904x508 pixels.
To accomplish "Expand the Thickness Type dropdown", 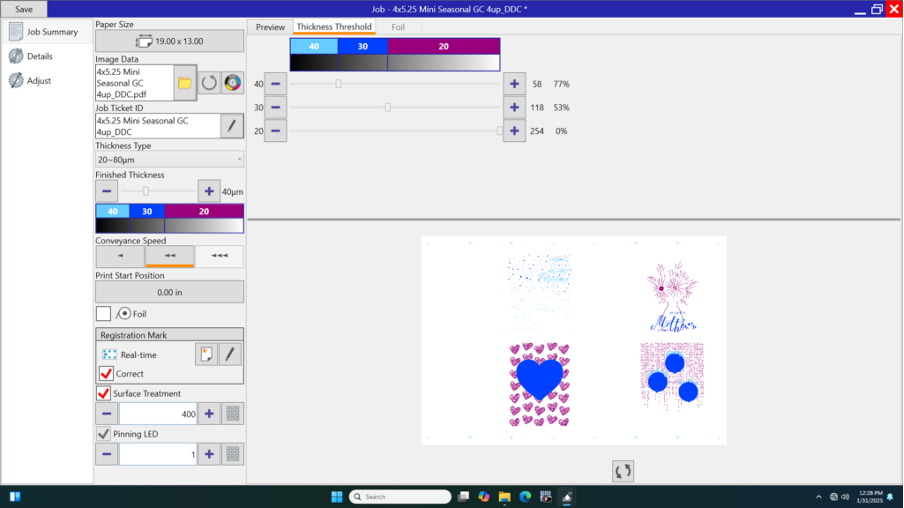I will (169, 159).
